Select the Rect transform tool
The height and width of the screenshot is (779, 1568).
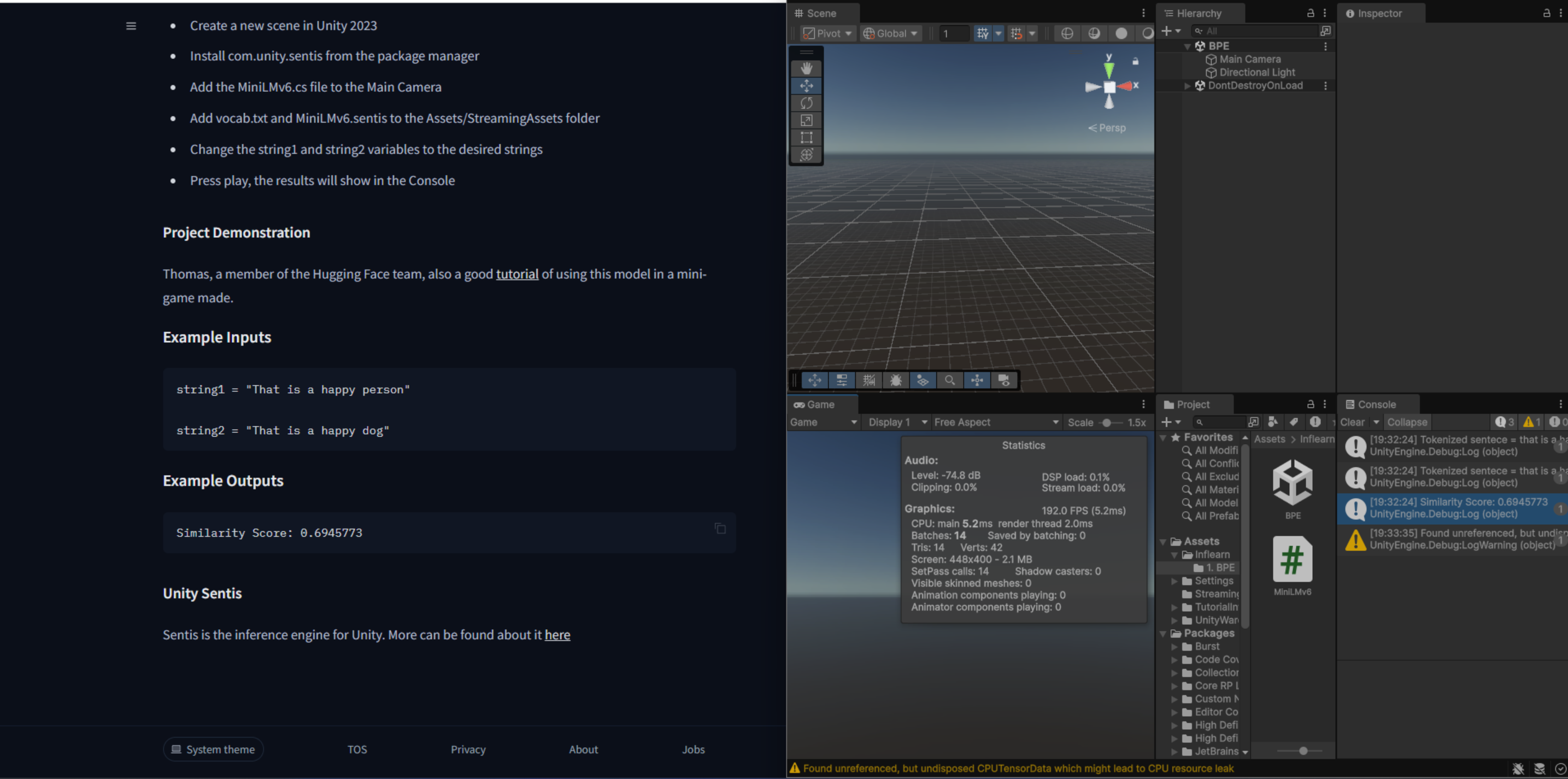806,138
